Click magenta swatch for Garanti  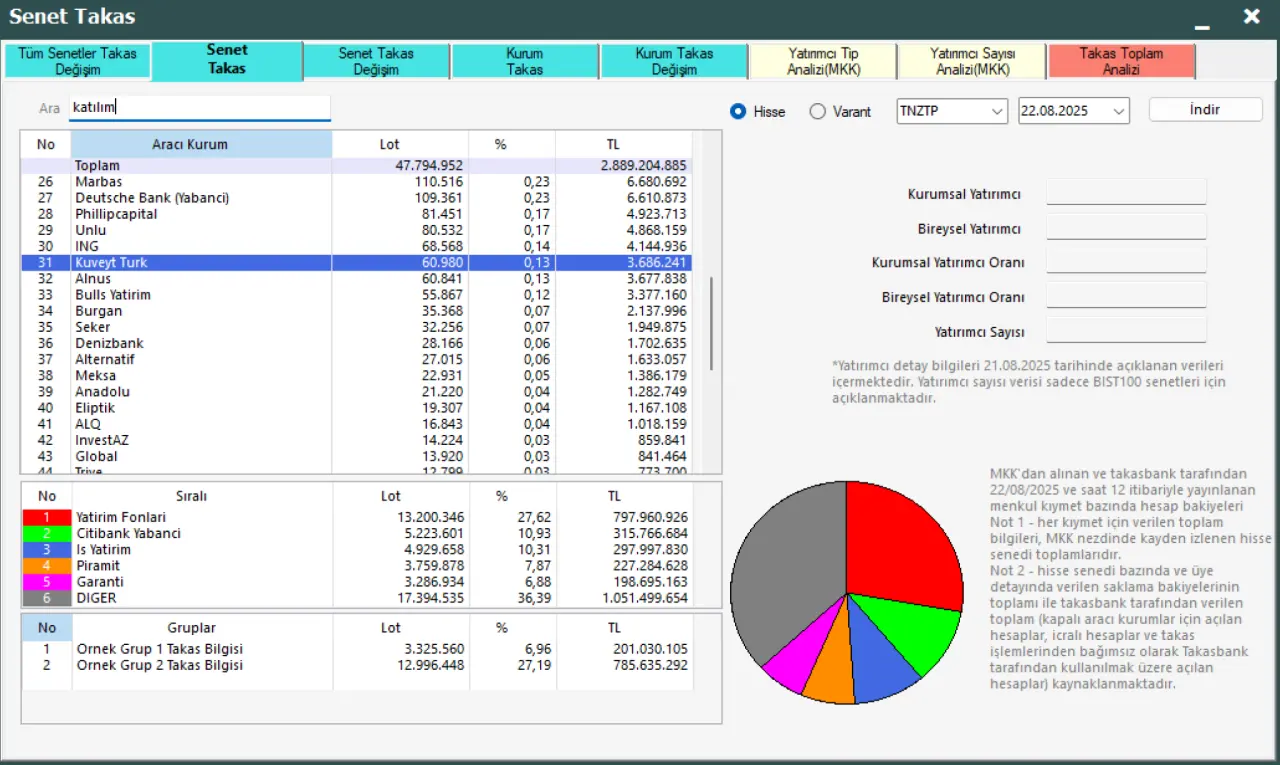(47, 582)
